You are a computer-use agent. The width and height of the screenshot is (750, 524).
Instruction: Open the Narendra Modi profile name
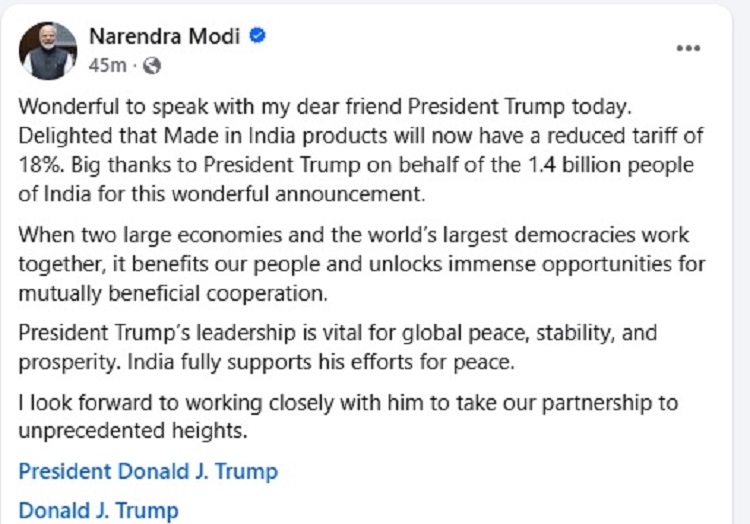point(165,37)
